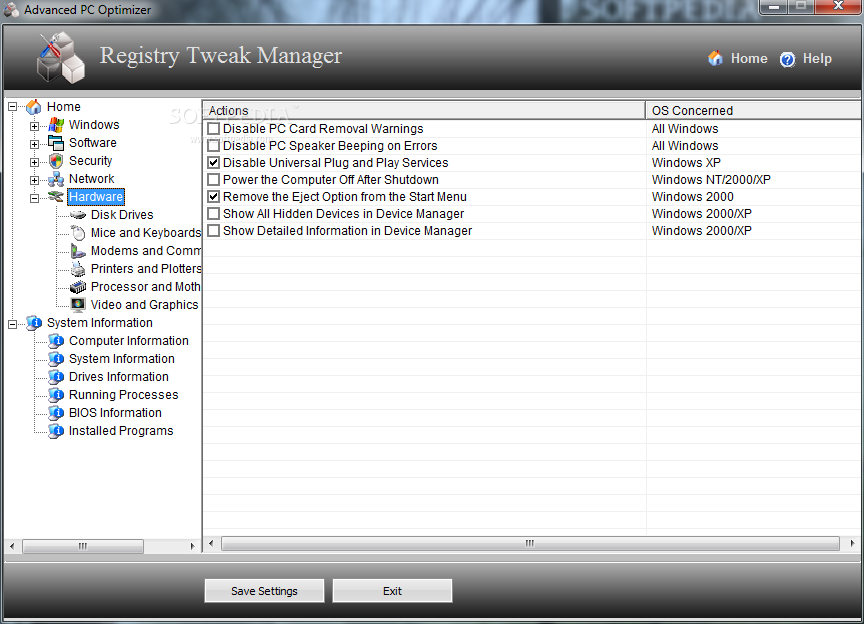Click the Security shield icon in tree

click(x=56, y=161)
